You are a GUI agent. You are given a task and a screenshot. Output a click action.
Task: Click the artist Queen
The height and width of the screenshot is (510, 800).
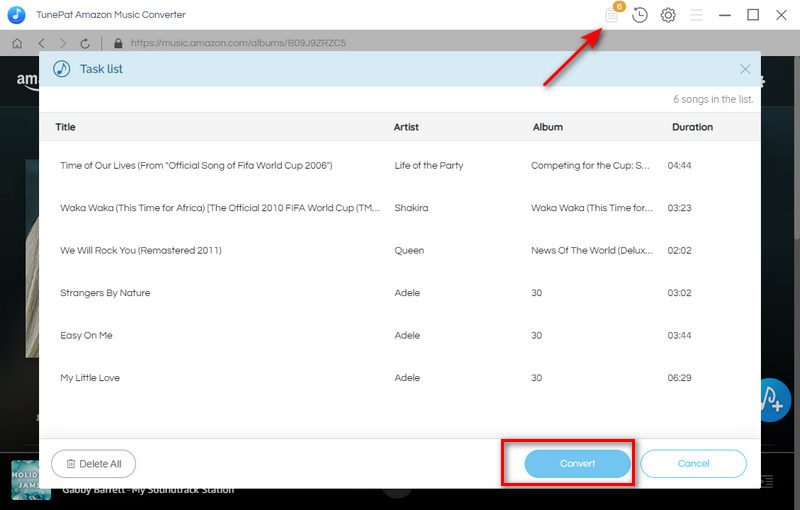pyautogui.click(x=409, y=250)
